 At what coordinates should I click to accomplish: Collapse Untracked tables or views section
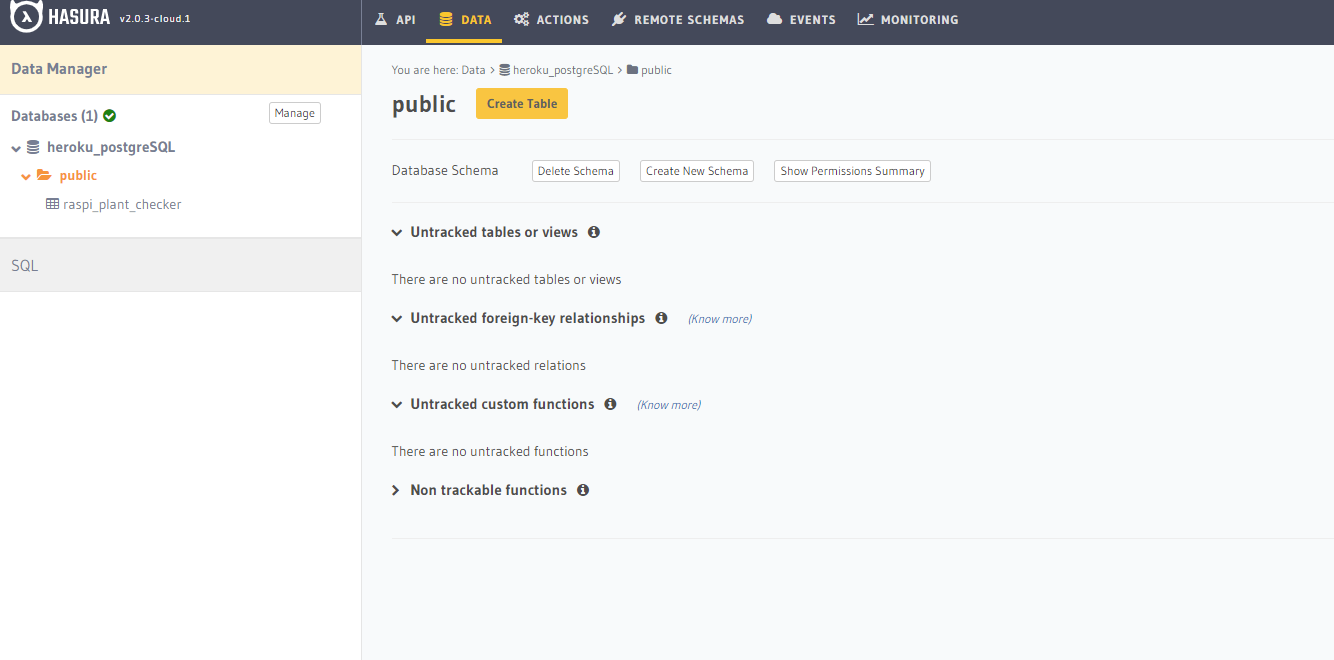tap(397, 233)
